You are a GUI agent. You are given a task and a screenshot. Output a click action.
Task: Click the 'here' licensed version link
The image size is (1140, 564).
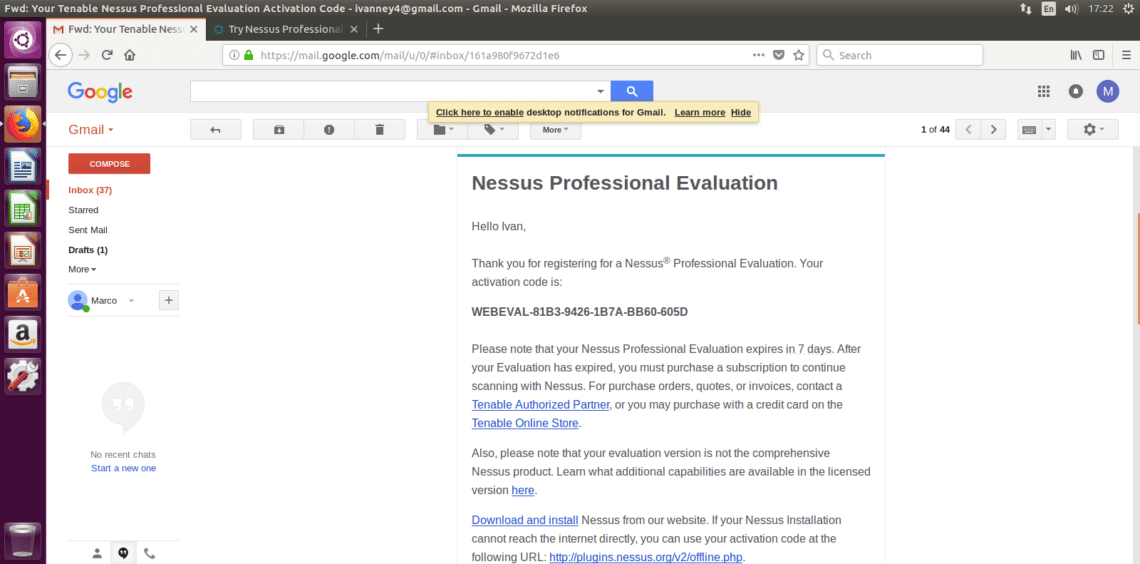(523, 490)
